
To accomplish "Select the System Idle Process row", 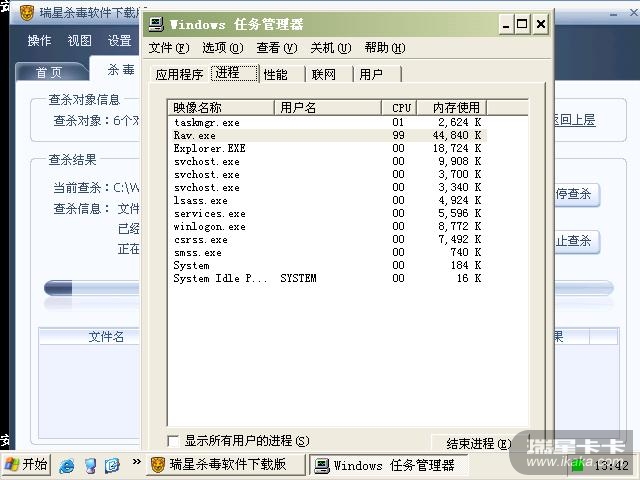I will (x=327, y=279).
